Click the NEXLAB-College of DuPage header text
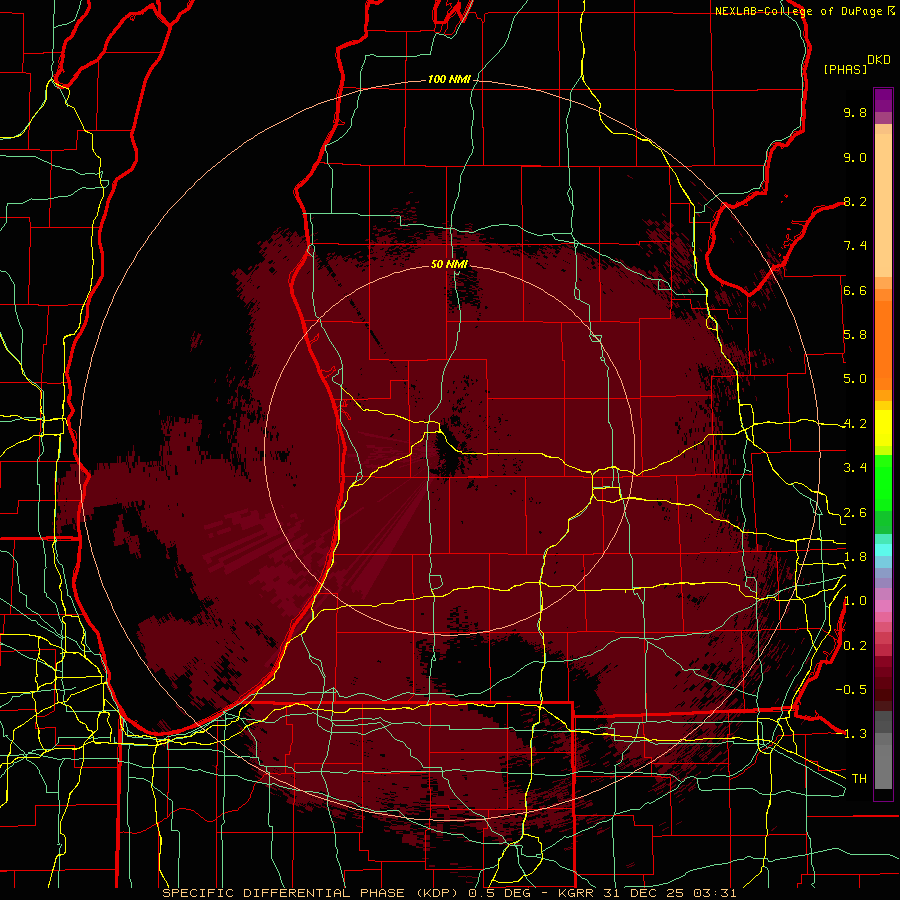 click(x=799, y=11)
